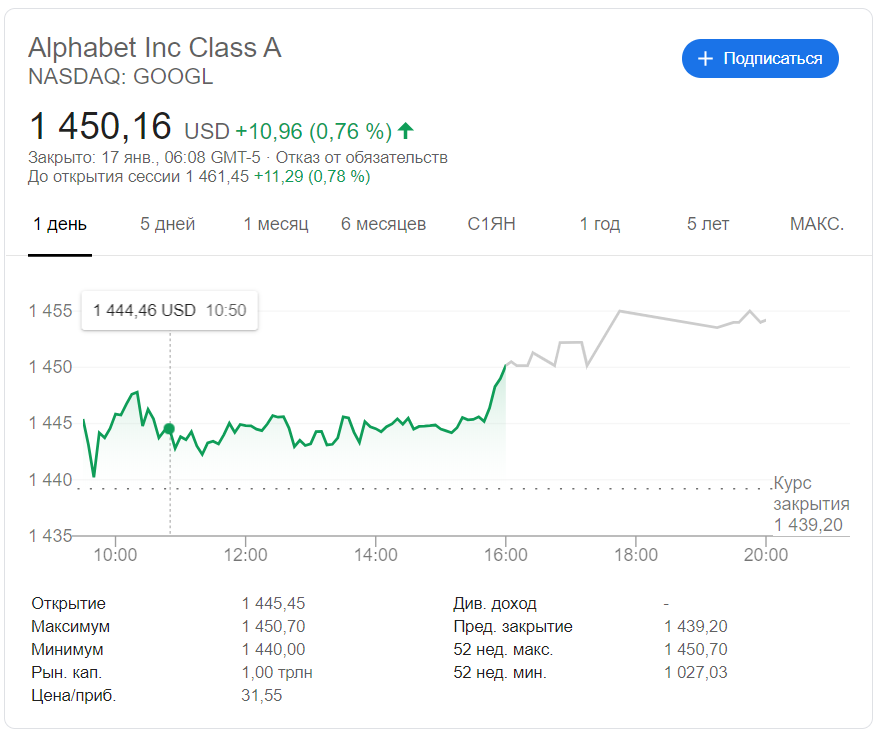
Task: Switch to the С1ЯН year-to-date tab
Action: [492, 224]
